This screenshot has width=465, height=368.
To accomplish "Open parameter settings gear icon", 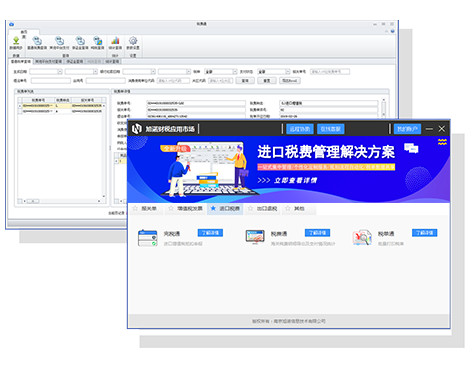I will [133, 41].
